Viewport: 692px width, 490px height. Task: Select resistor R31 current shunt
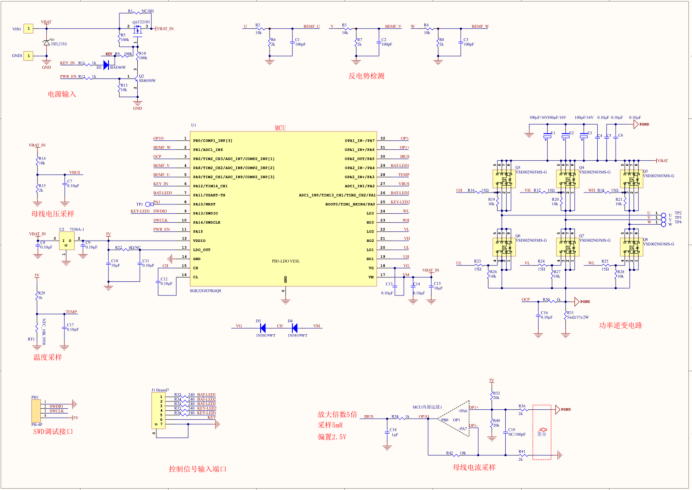click(565, 315)
